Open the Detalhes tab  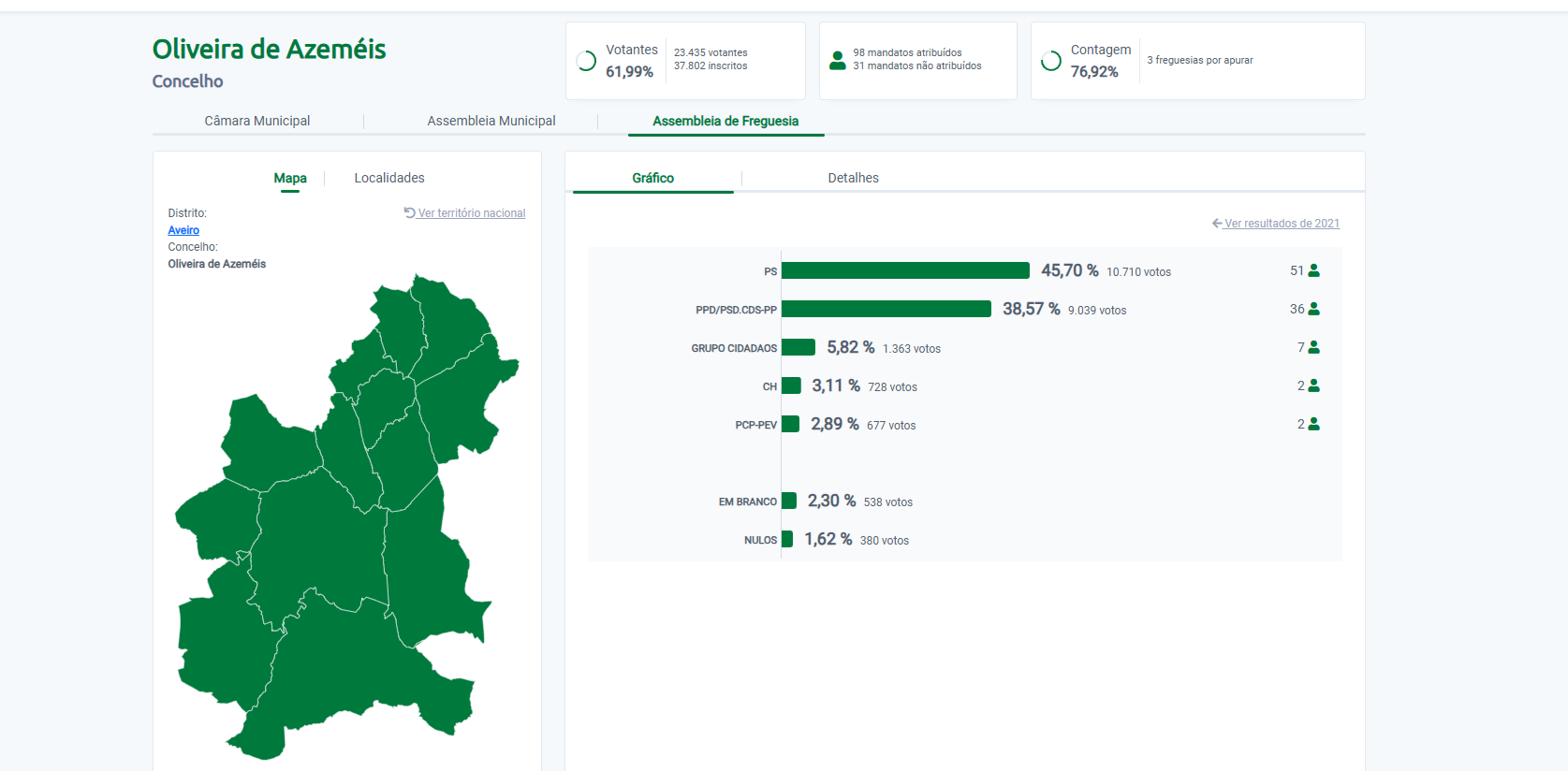point(853,178)
